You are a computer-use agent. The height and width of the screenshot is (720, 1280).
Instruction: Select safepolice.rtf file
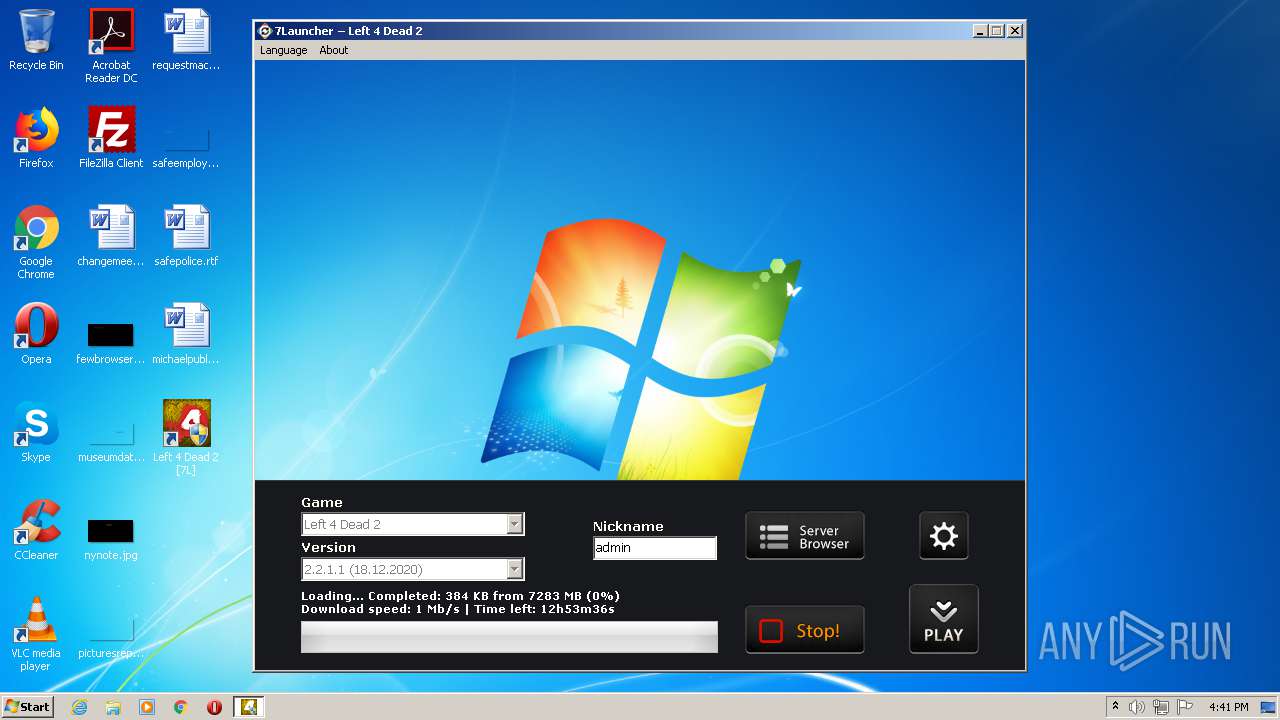(186, 236)
